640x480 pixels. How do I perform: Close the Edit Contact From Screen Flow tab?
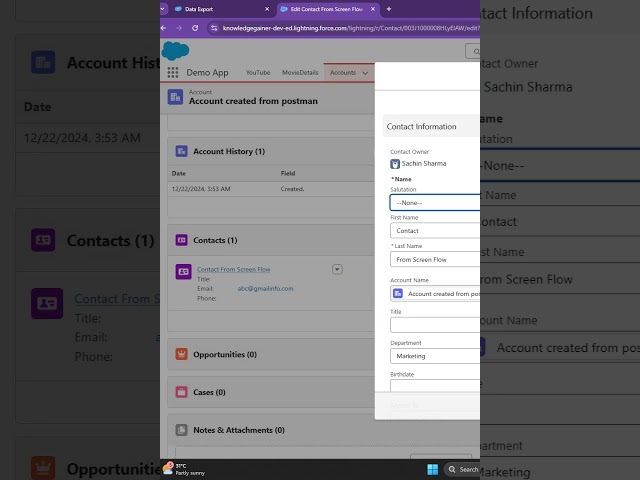coord(373,9)
